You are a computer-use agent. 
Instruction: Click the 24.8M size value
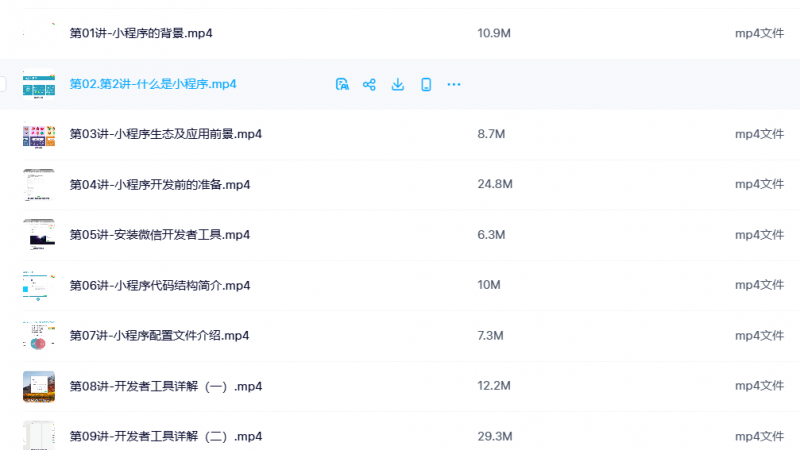495,184
